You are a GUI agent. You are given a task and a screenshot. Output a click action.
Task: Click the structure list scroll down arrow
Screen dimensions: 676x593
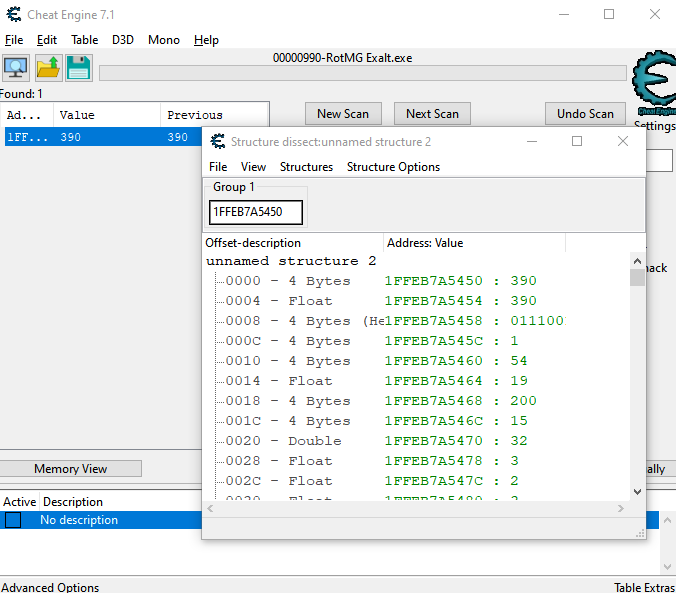pyautogui.click(x=637, y=491)
